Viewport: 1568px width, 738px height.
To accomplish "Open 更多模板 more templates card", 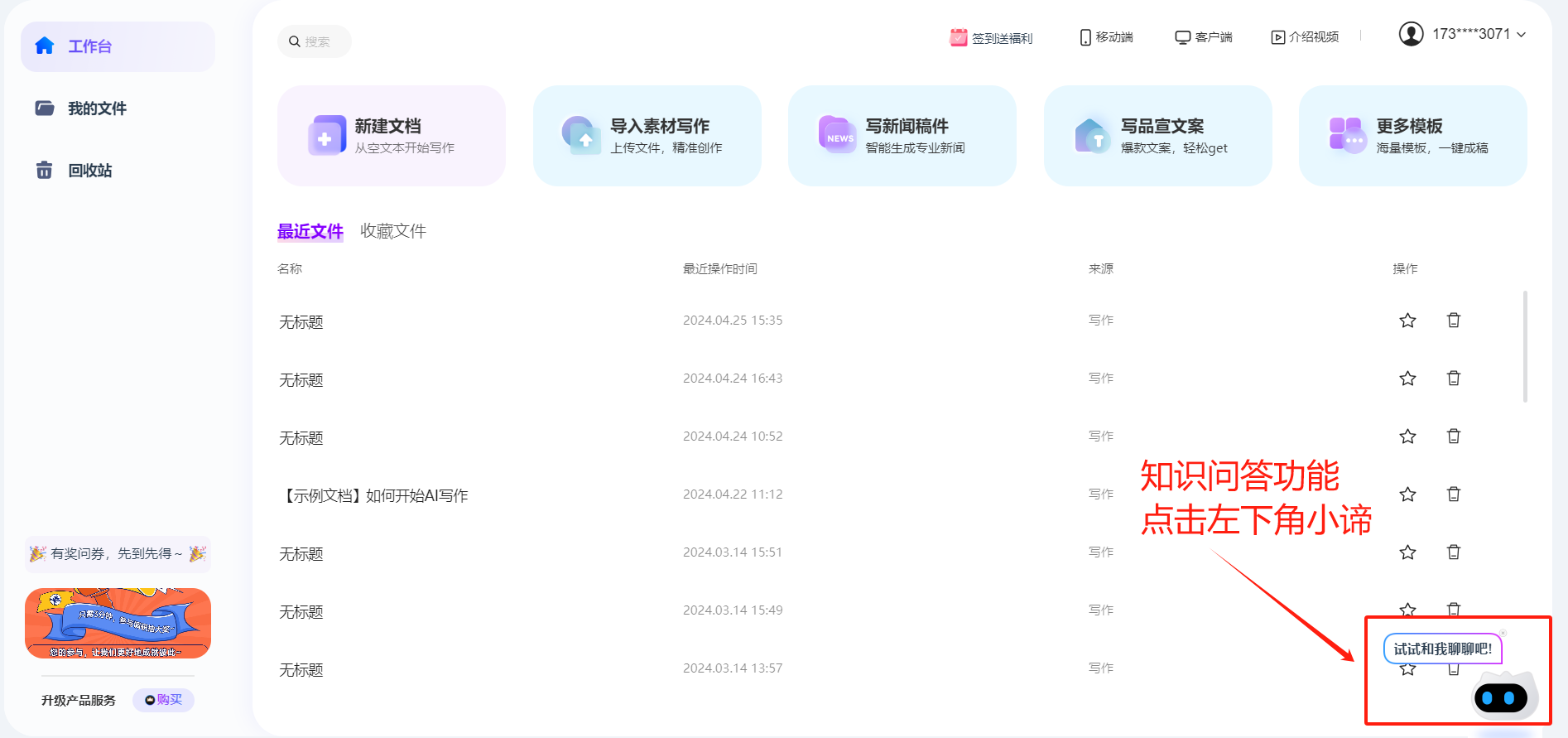I will [x=1412, y=136].
